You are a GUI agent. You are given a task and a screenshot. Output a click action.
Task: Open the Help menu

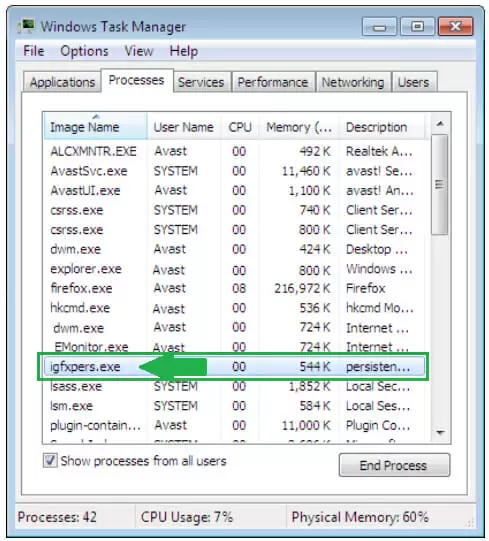pyautogui.click(x=184, y=51)
